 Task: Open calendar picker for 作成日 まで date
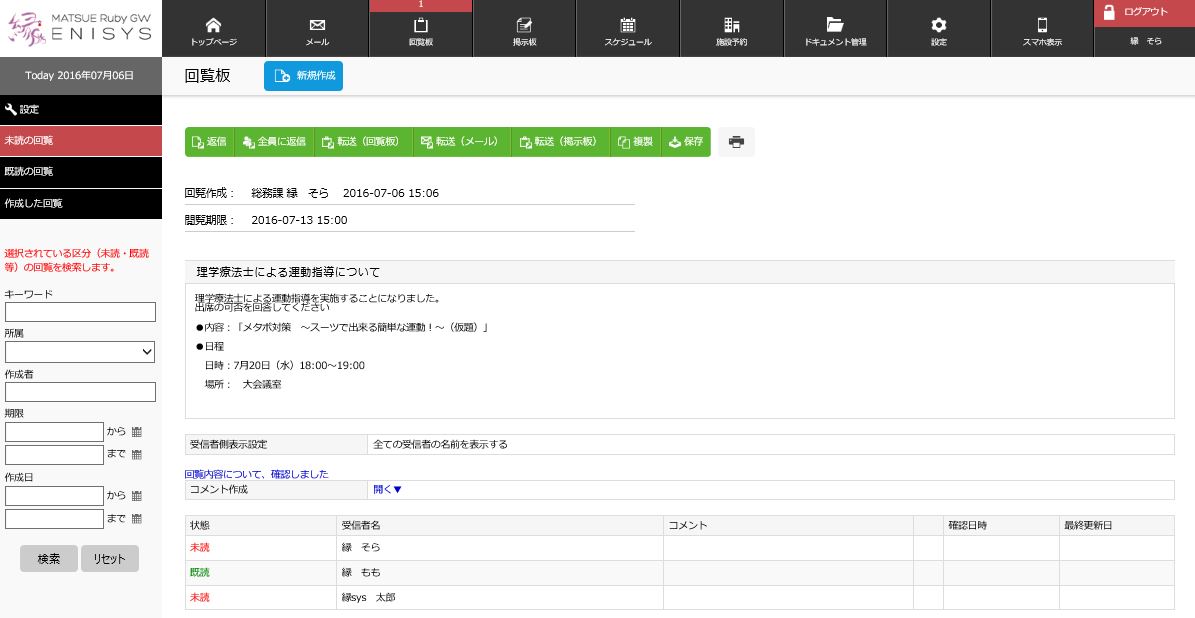(x=136, y=519)
